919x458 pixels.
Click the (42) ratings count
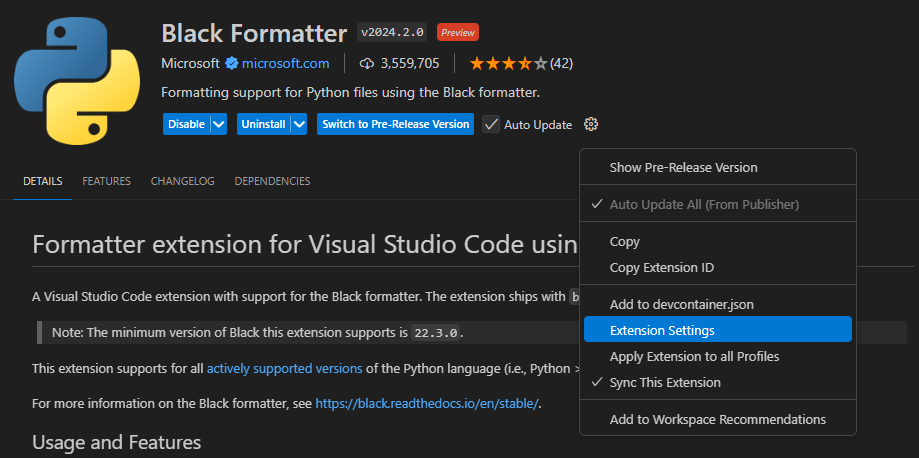coord(561,63)
